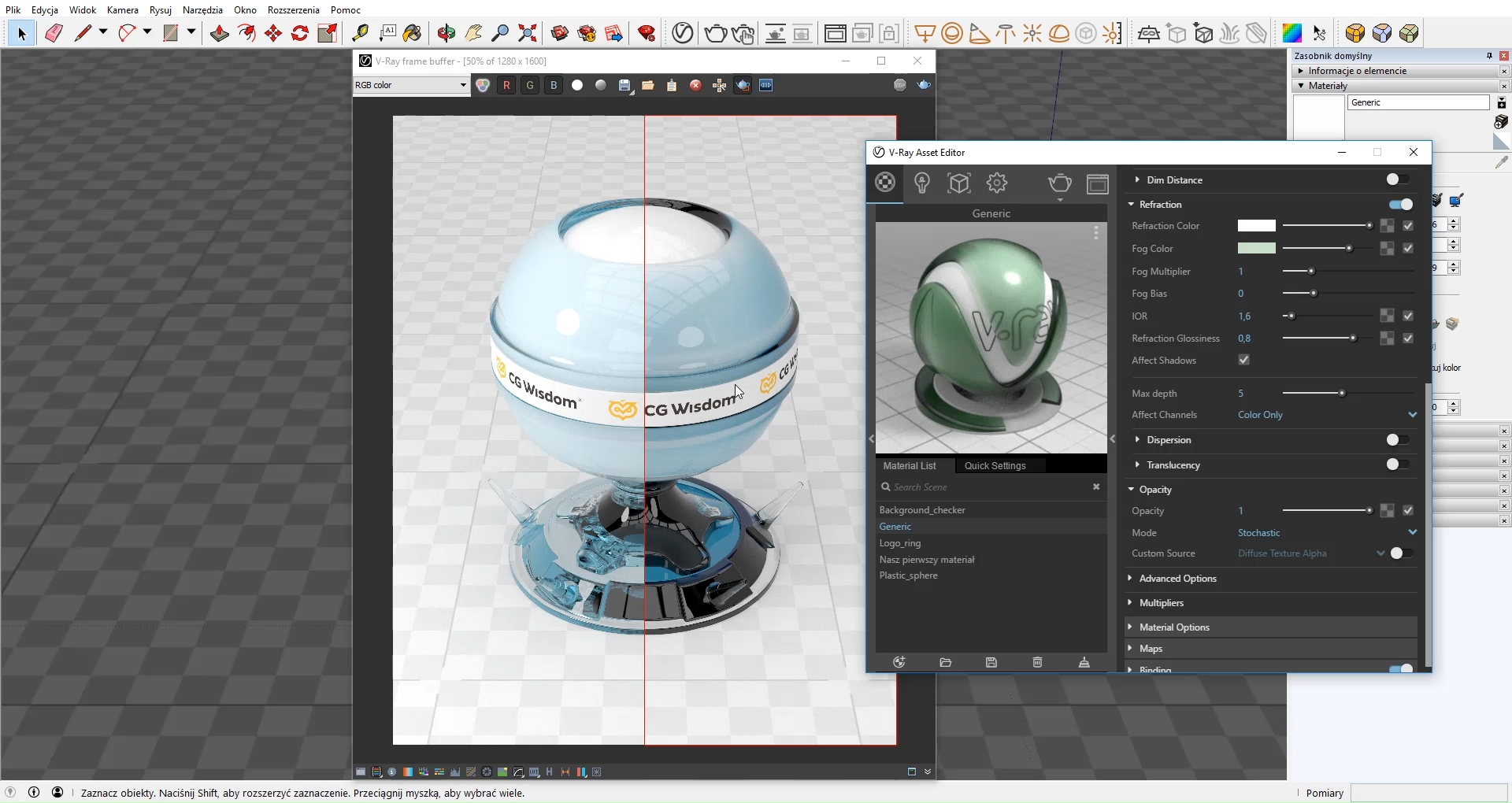Enable the Translucency toggle

click(x=1398, y=464)
